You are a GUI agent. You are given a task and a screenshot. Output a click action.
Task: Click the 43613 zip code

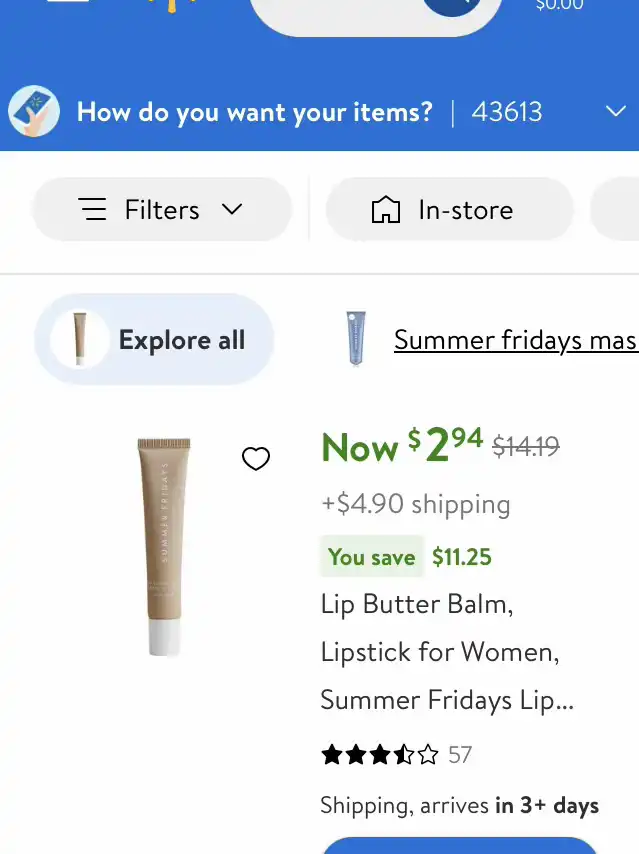pos(507,111)
